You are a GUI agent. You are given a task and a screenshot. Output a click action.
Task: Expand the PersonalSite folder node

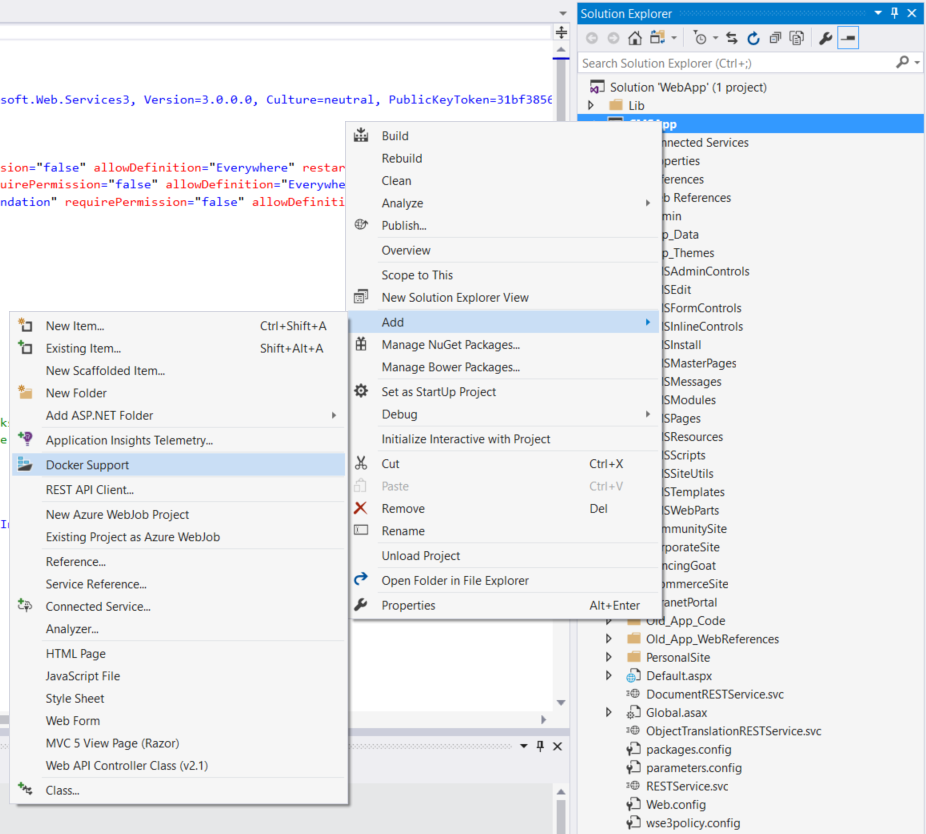(609, 657)
